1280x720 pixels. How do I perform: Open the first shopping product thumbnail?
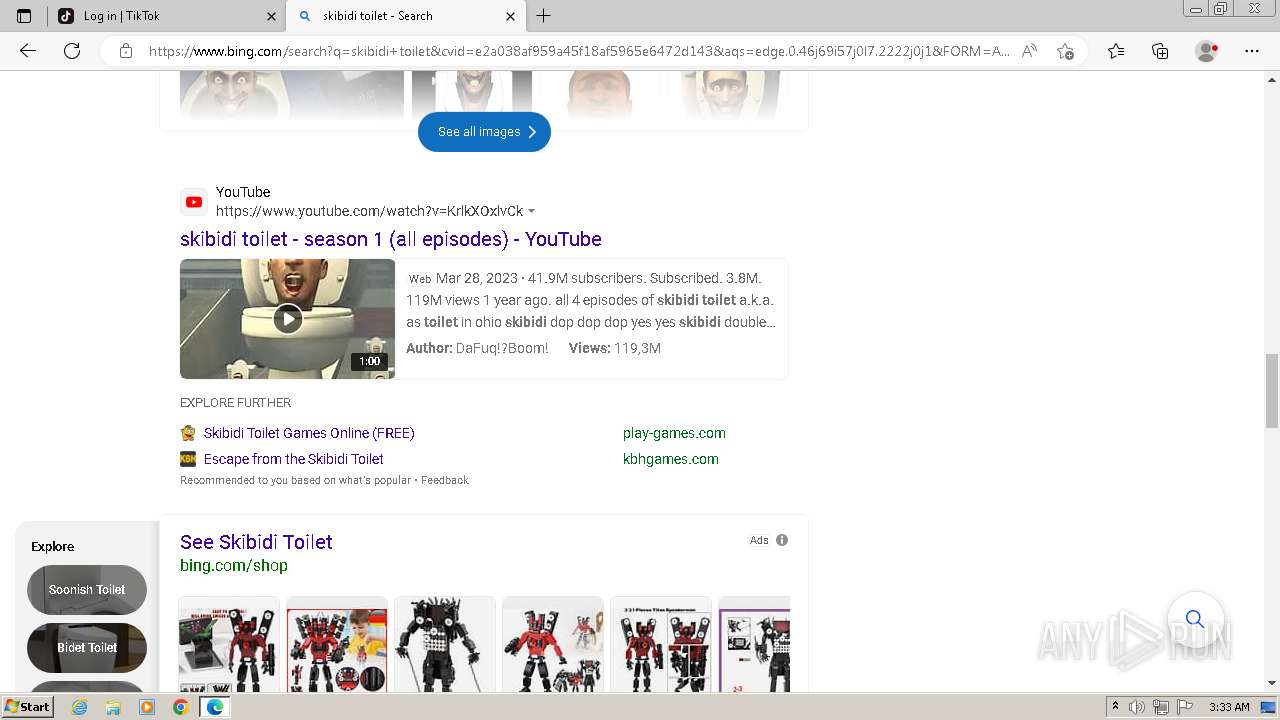coord(229,645)
